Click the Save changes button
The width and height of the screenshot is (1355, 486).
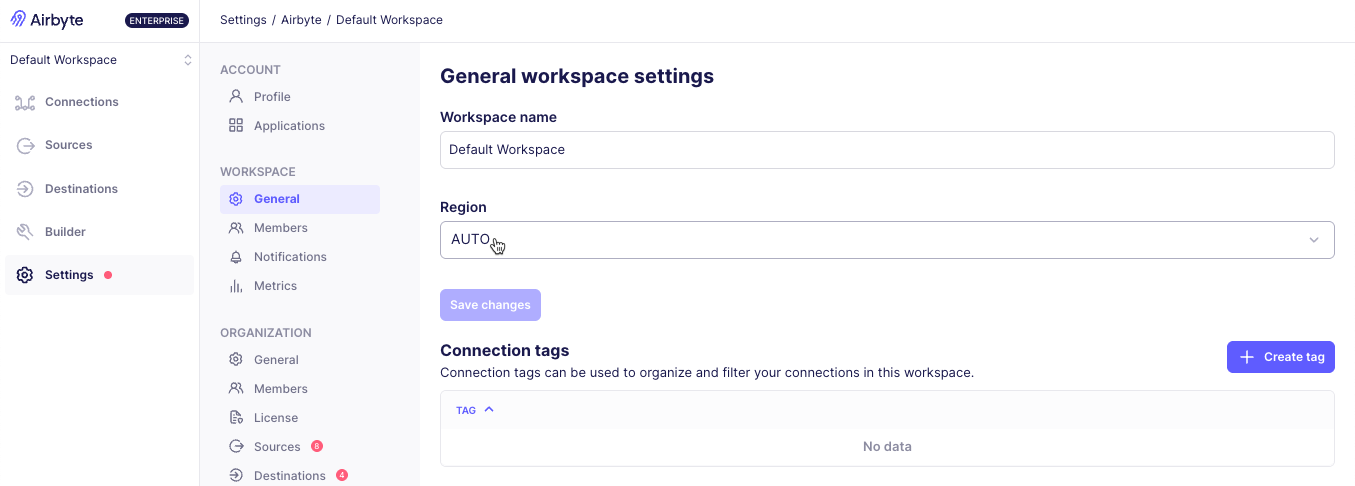(490, 305)
